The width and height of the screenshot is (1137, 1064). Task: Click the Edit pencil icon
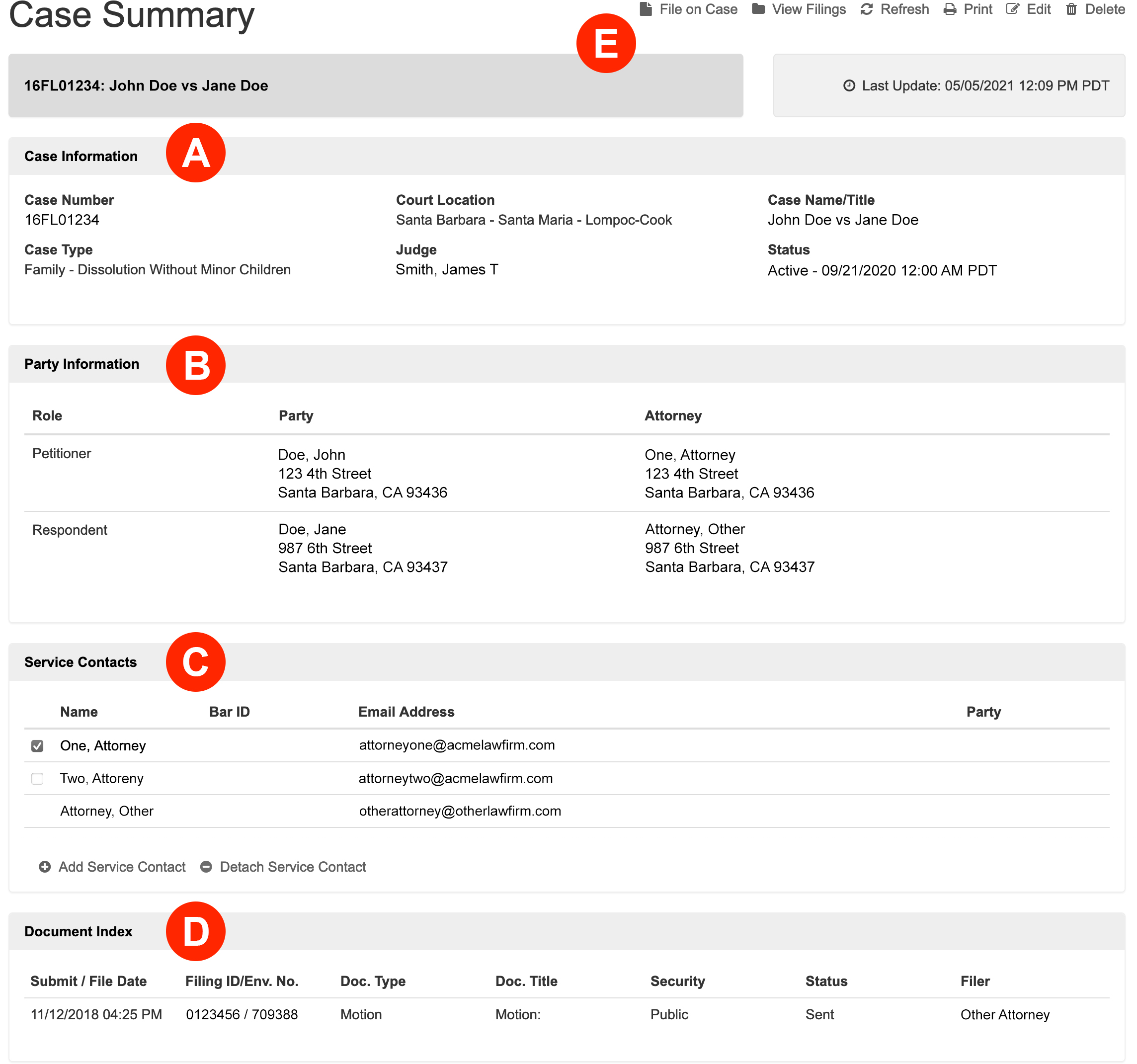(x=1012, y=9)
